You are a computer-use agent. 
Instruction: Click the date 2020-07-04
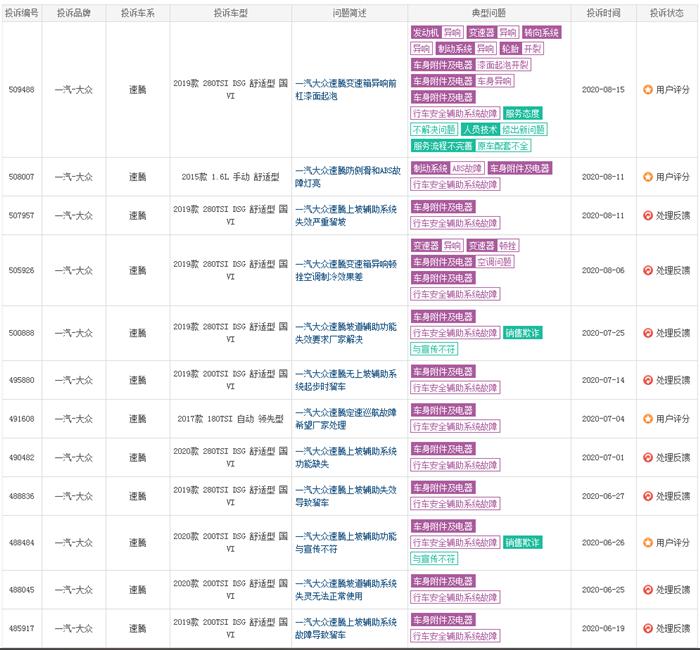603,419
